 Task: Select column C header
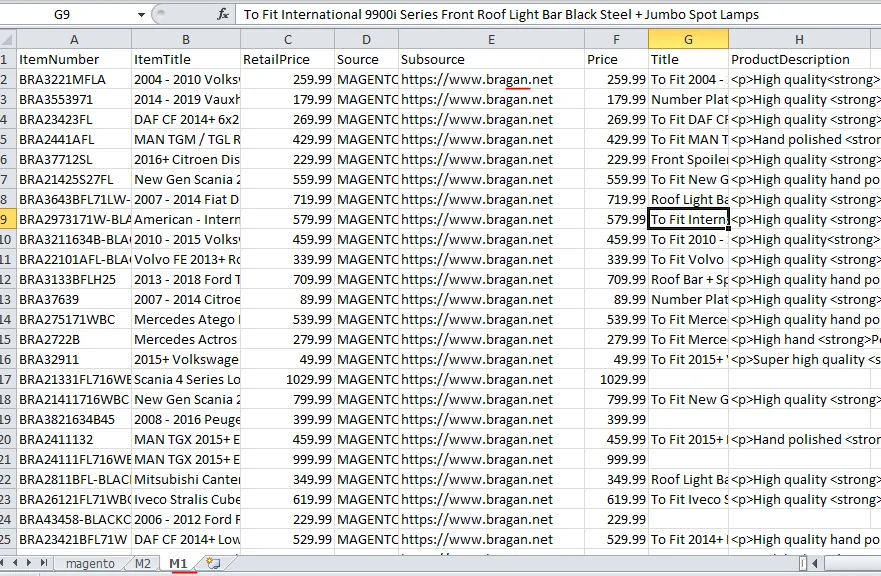[288, 39]
